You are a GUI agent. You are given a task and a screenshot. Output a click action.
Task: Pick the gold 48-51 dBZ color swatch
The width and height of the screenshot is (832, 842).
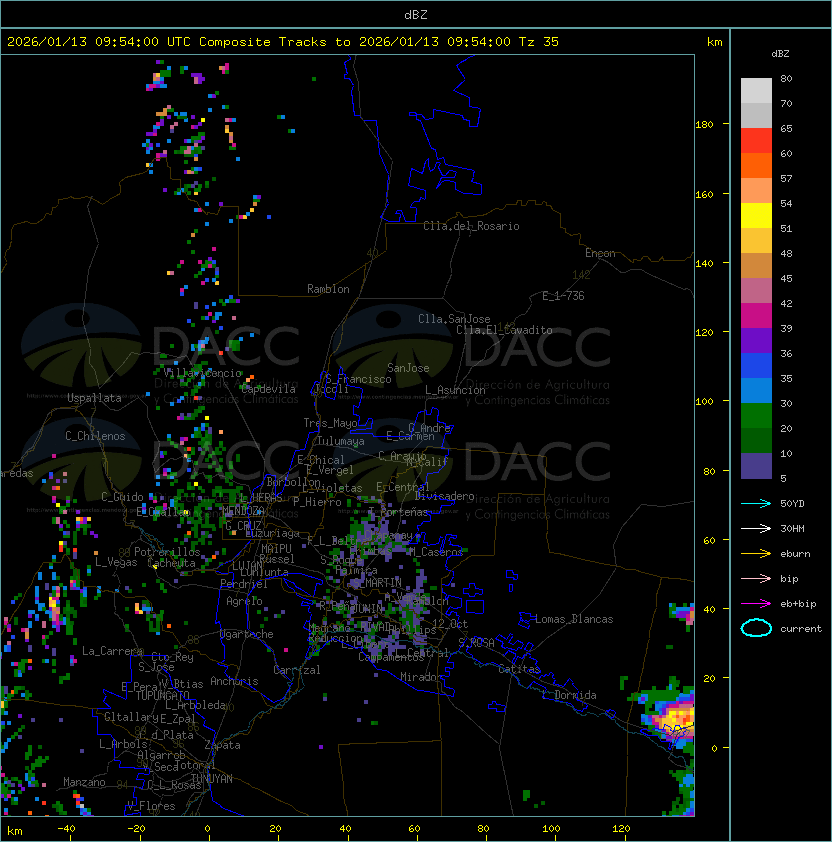[756, 241]
